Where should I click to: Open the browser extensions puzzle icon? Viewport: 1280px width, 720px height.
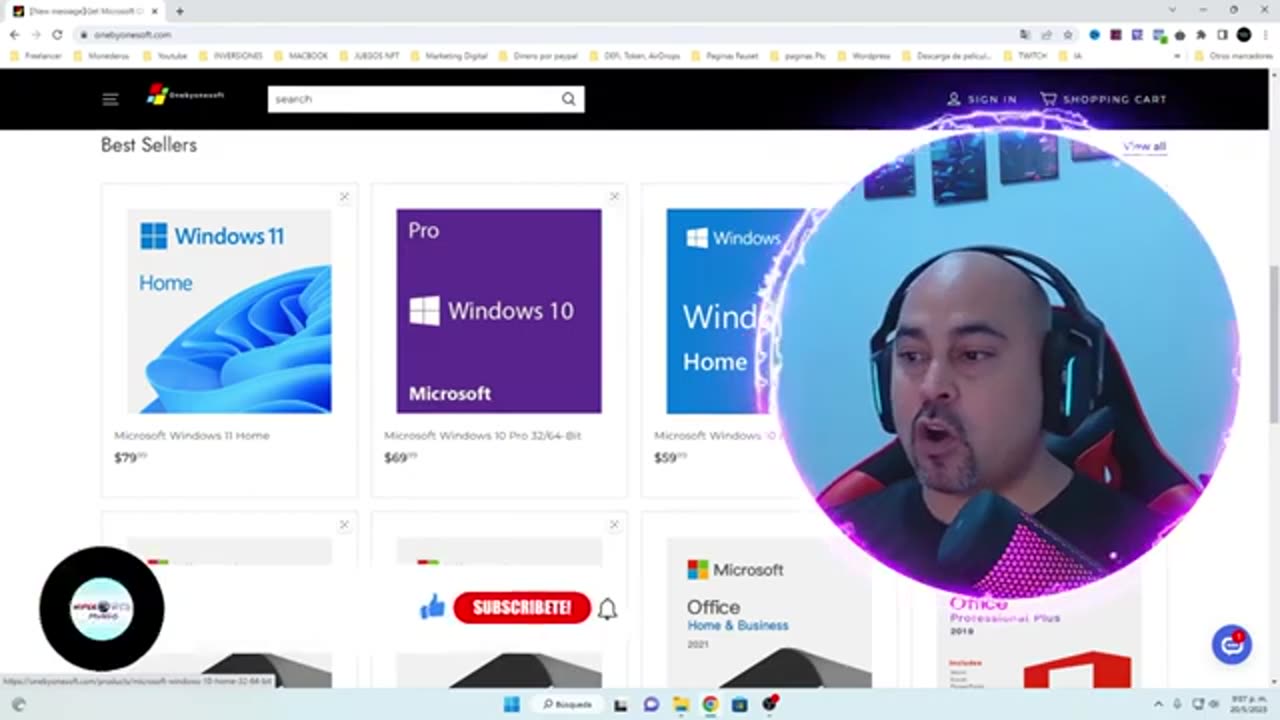(x=1201, y=34)
